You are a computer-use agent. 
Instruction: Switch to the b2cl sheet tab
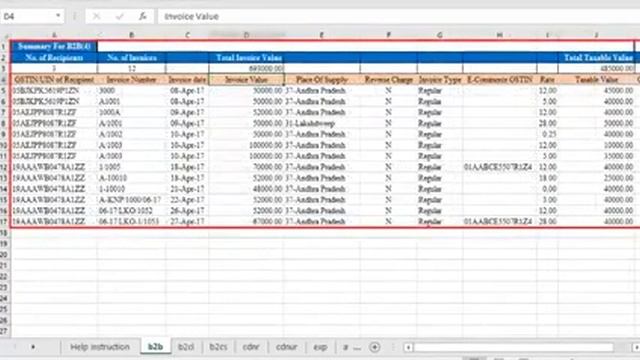186,347
